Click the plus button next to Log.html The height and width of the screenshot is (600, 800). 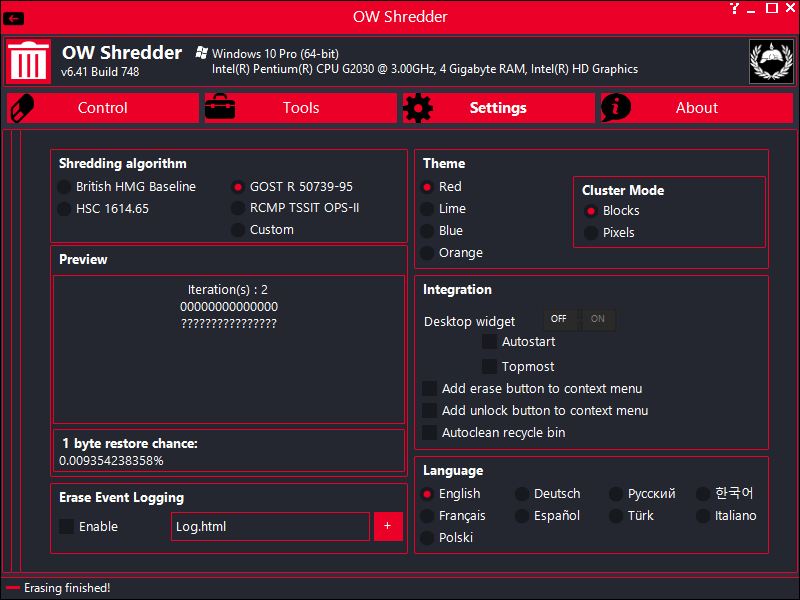coord(388,527)
